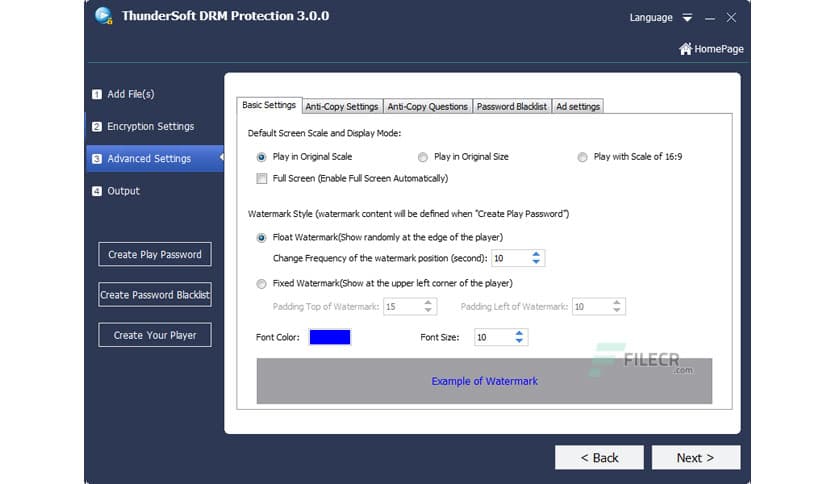The width and height of the screenshot is (836, 484).
Task: Click the Padding Top of Watermark field
Action: point(403,306)
